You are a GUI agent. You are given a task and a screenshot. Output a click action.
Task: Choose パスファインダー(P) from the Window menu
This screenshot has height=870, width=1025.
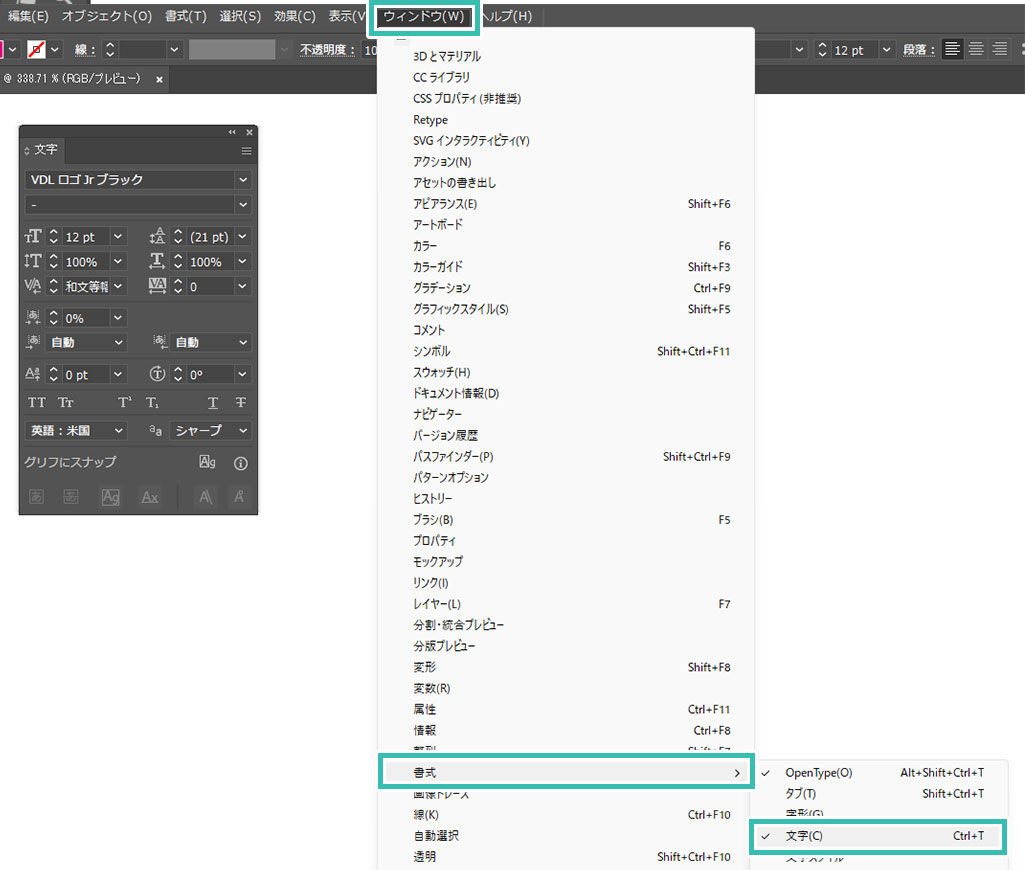pos(566,457)
